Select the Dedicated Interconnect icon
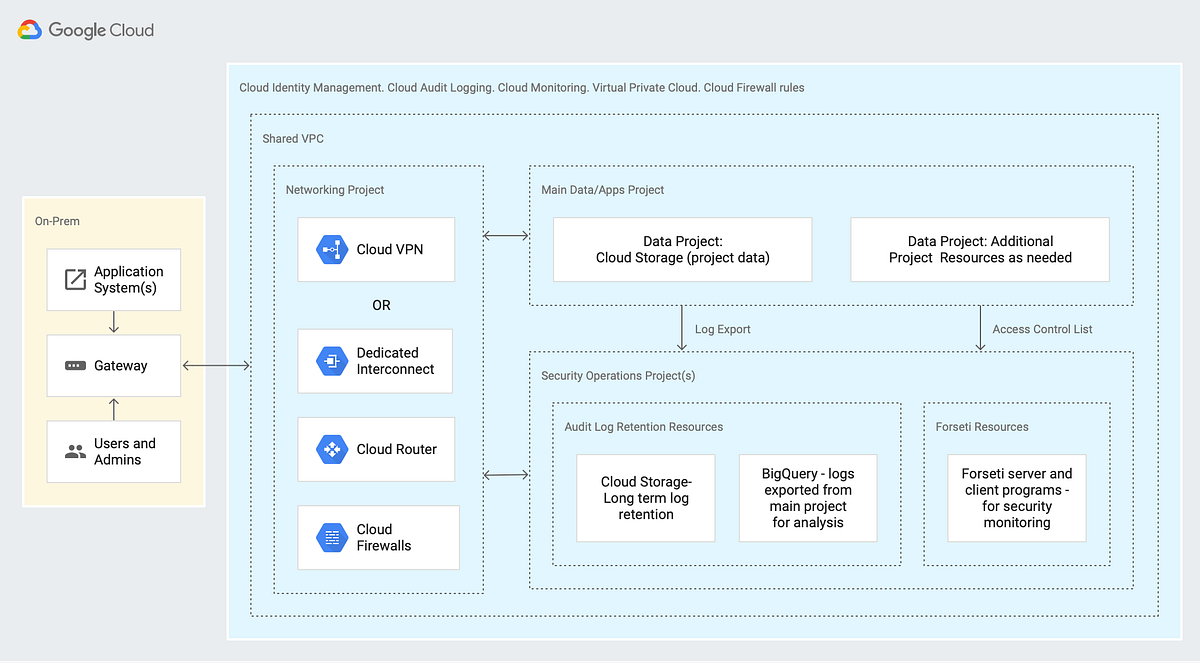1200x663 pixels. pos(330,361)
